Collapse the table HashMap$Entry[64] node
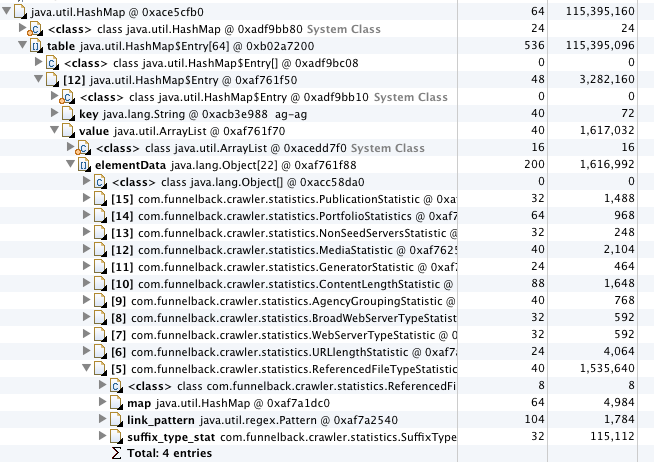This screenshot has width=654, height=462. pyautogui.click(x=23, y=45)
